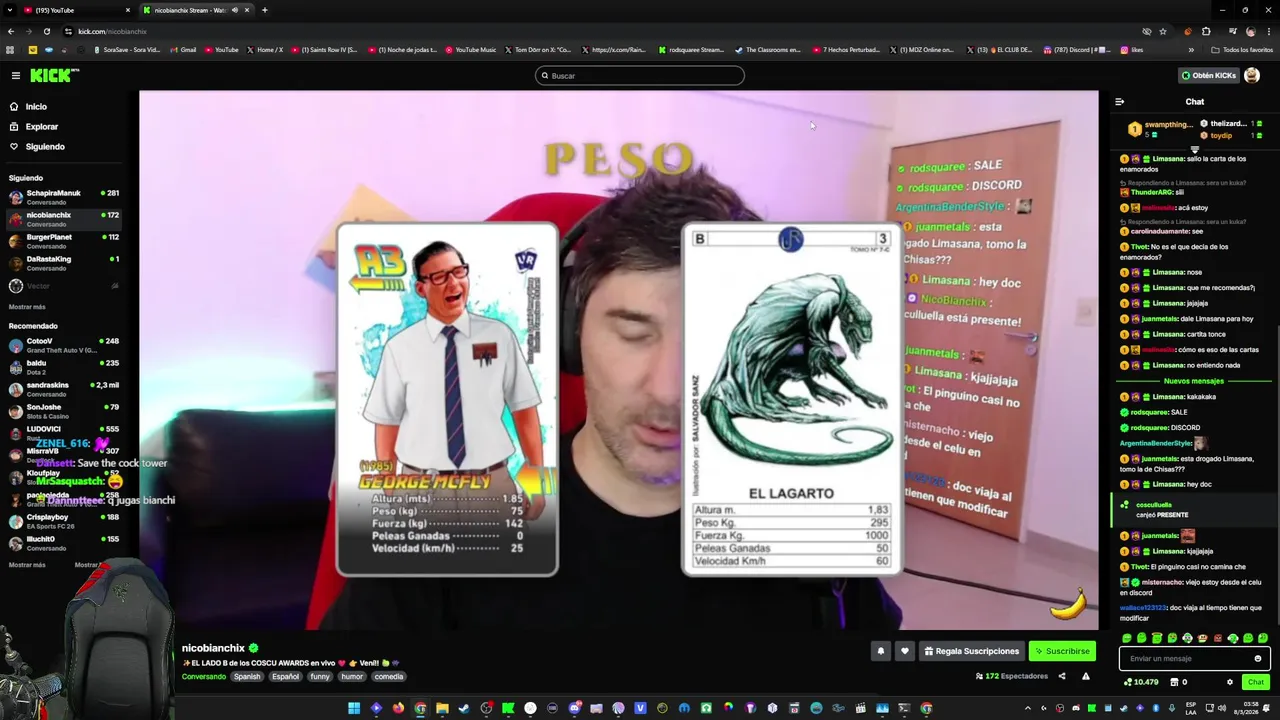Viewport: 1280px width, 720px height.
Task: Open recommended channel illuchit0
Action: coord(62,543)
